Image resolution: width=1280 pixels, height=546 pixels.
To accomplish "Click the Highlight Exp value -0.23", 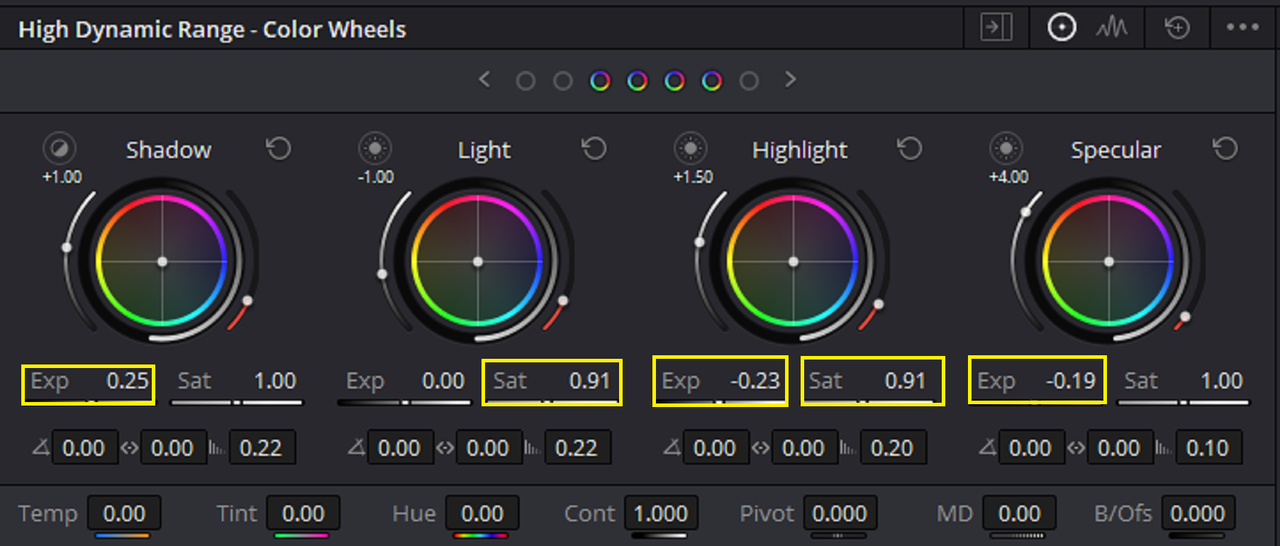I will [x=755, y=381].
